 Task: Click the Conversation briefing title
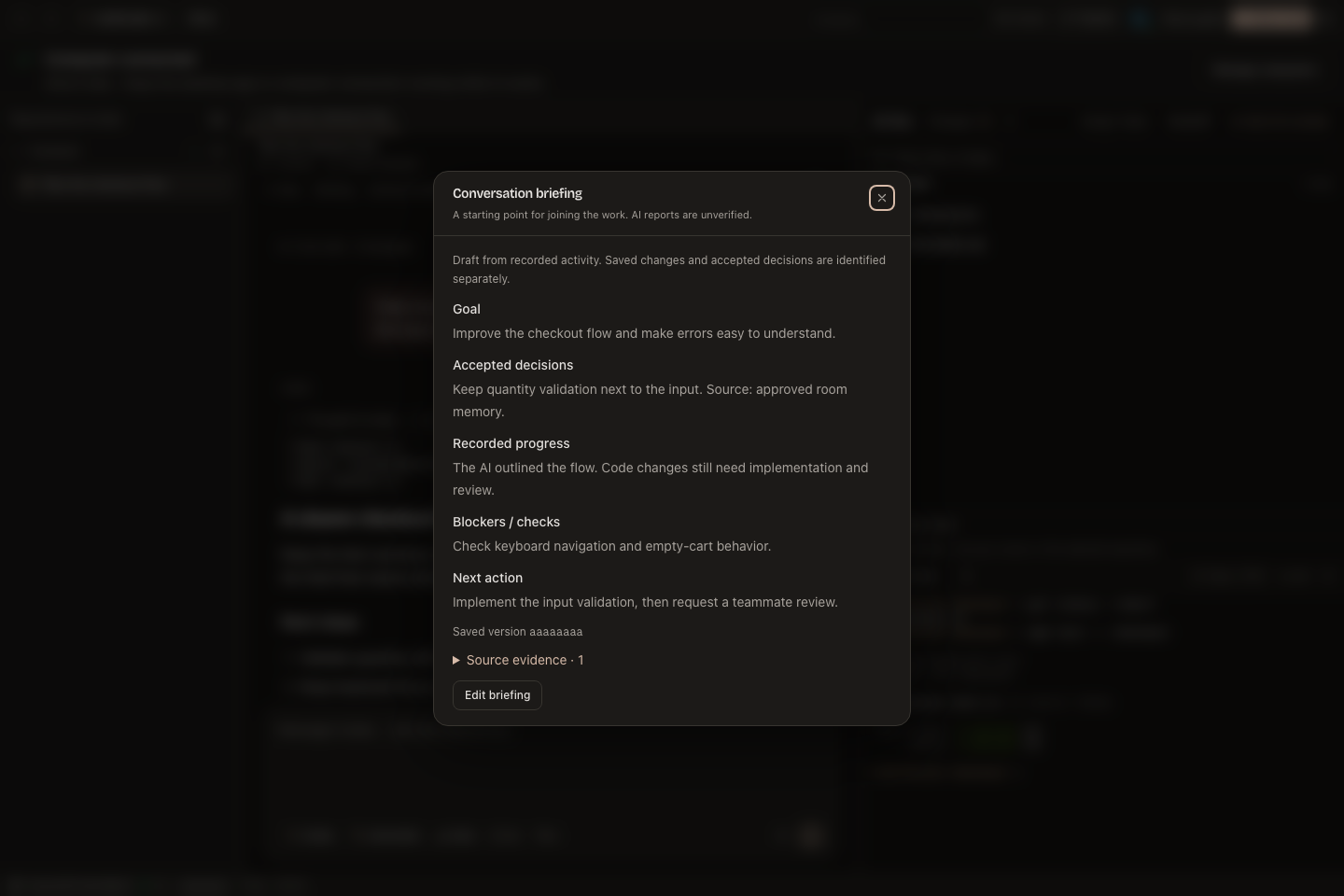(x=517, y=193)
